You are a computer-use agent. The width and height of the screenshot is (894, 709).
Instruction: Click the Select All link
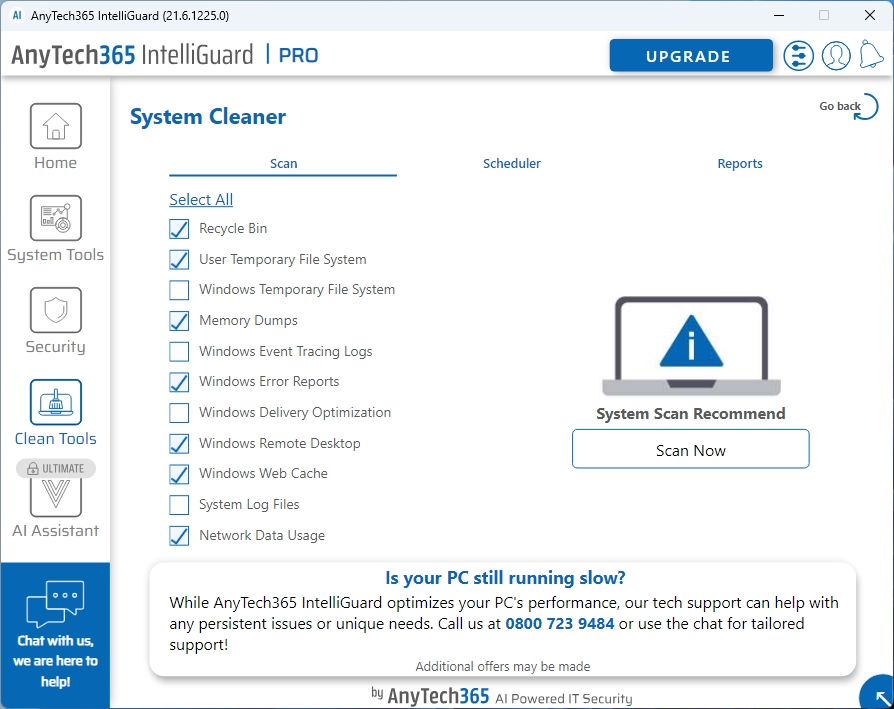[x=201, y=200]
